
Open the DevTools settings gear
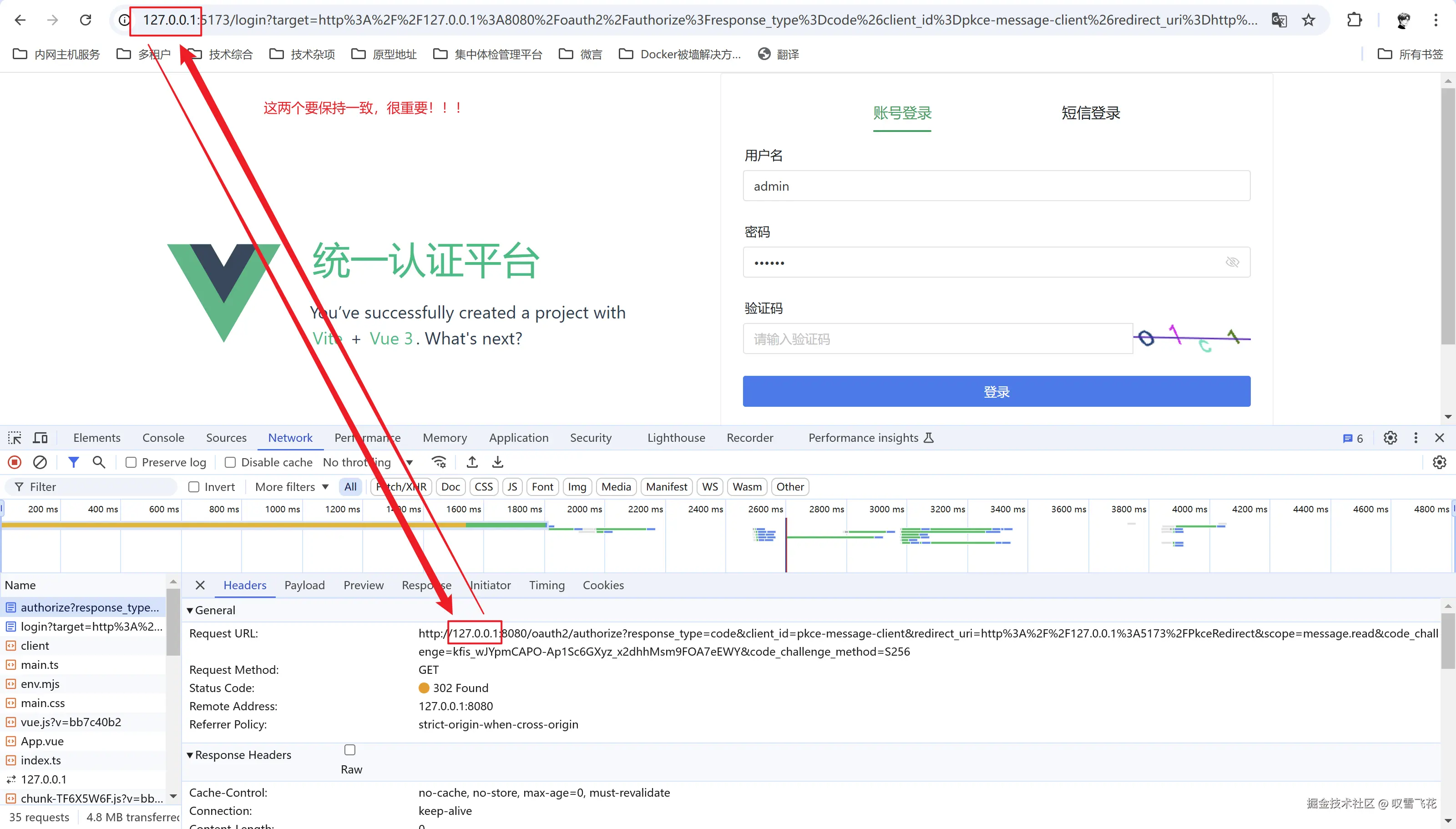point(1390,438)
